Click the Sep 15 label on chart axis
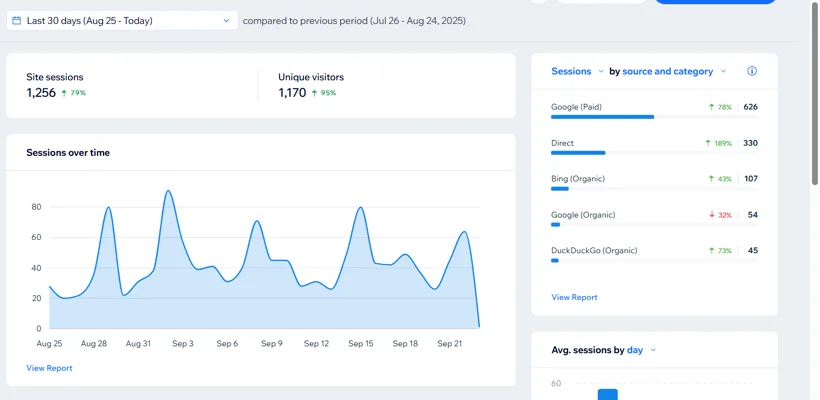820x400 pixels. [361, 344]
